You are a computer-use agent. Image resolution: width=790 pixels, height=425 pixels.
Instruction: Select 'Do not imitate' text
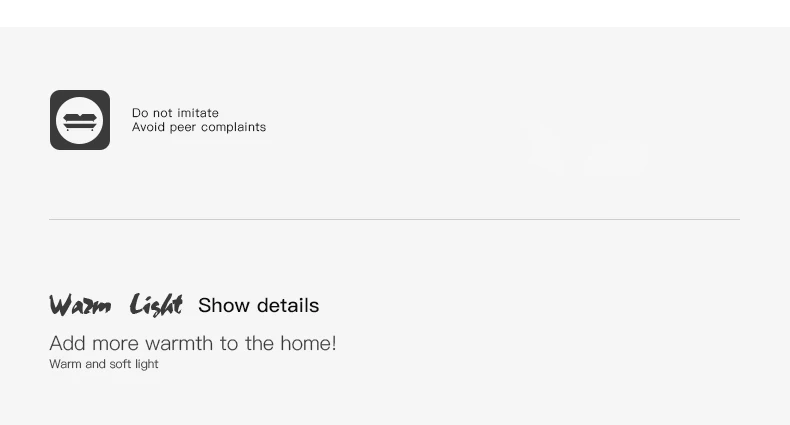[x=175, y=113]
